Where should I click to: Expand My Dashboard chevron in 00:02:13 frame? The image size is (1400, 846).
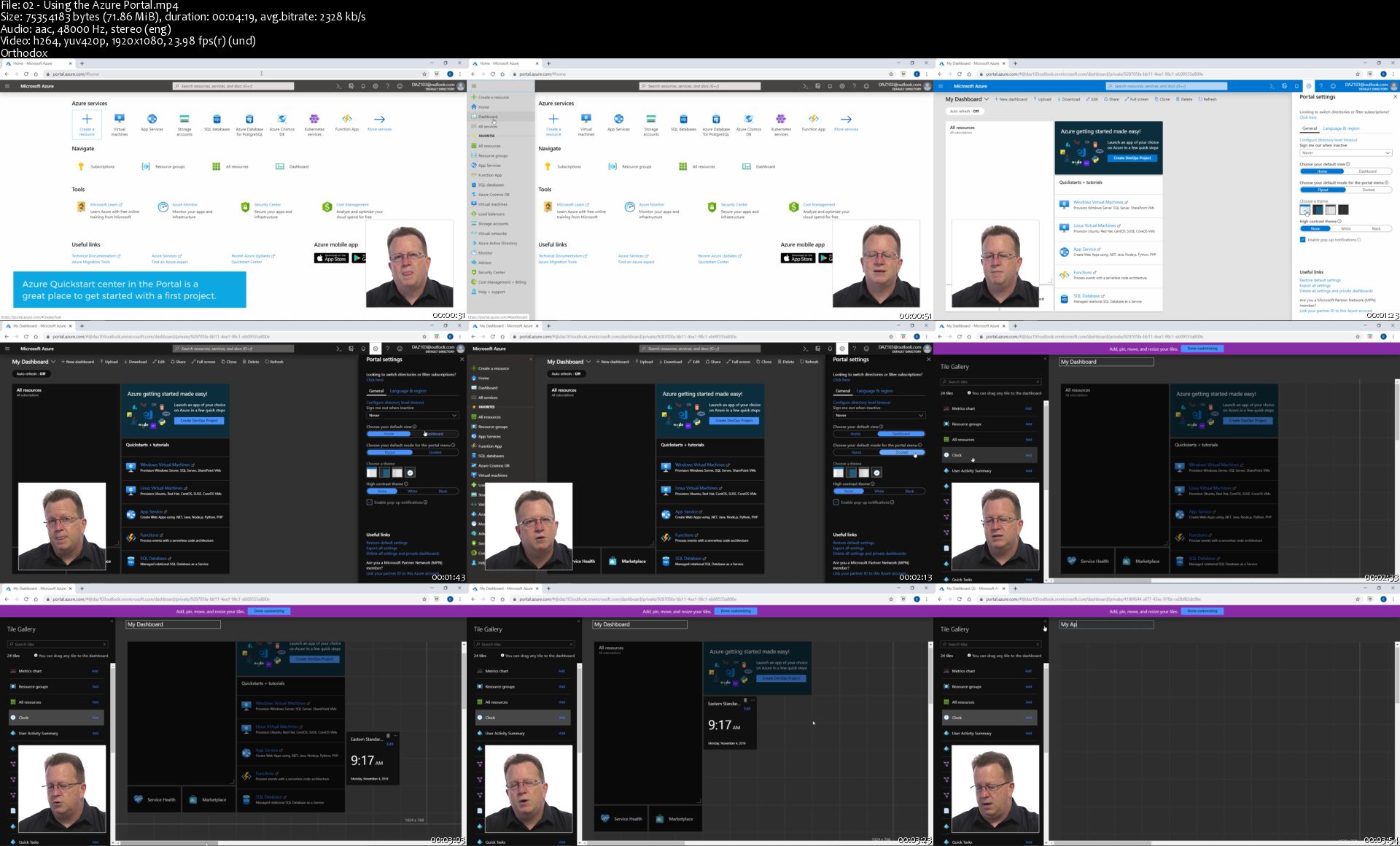click(x=588, y=362)
